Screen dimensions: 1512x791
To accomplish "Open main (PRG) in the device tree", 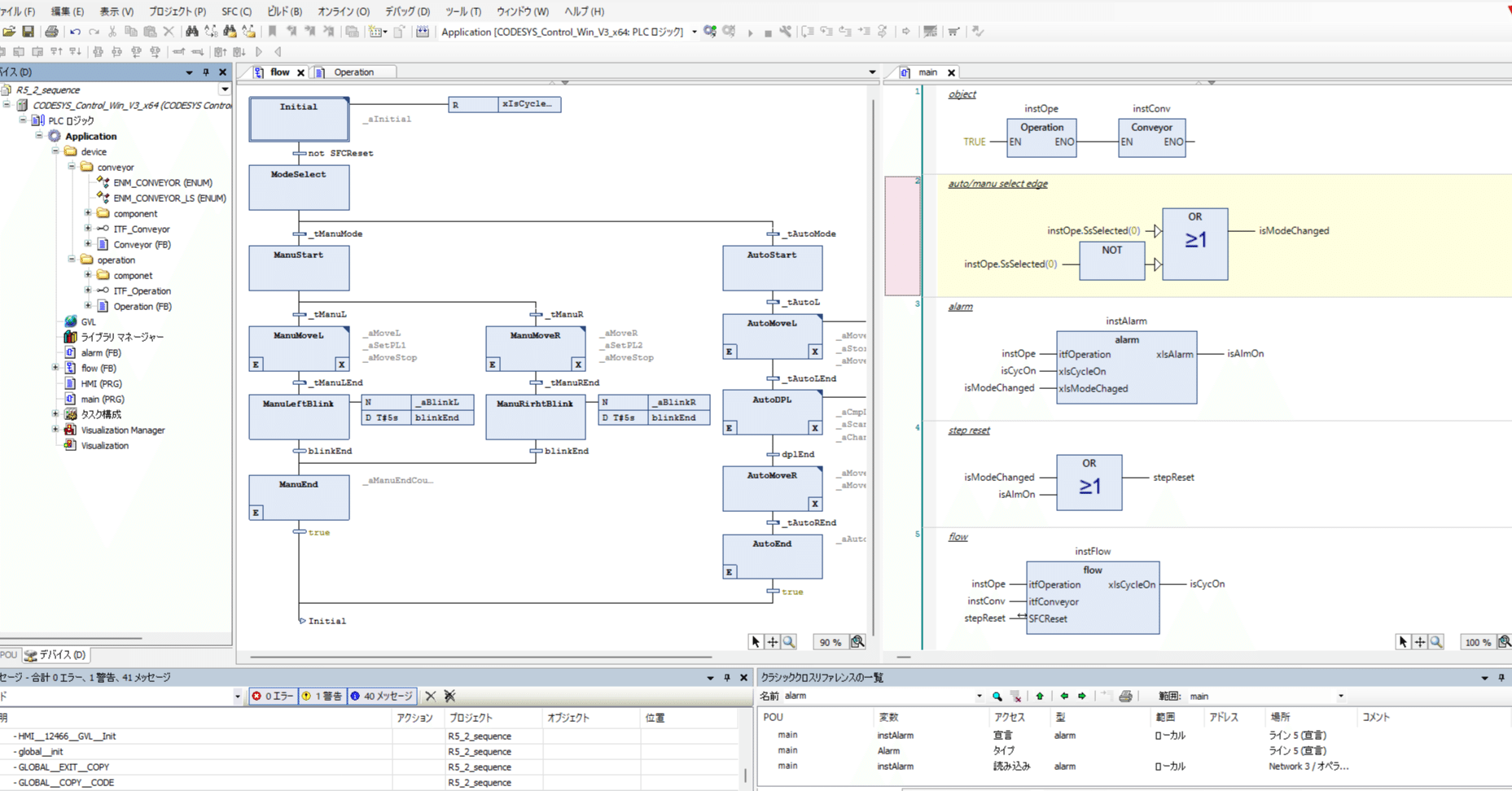I will click(102, 399).
